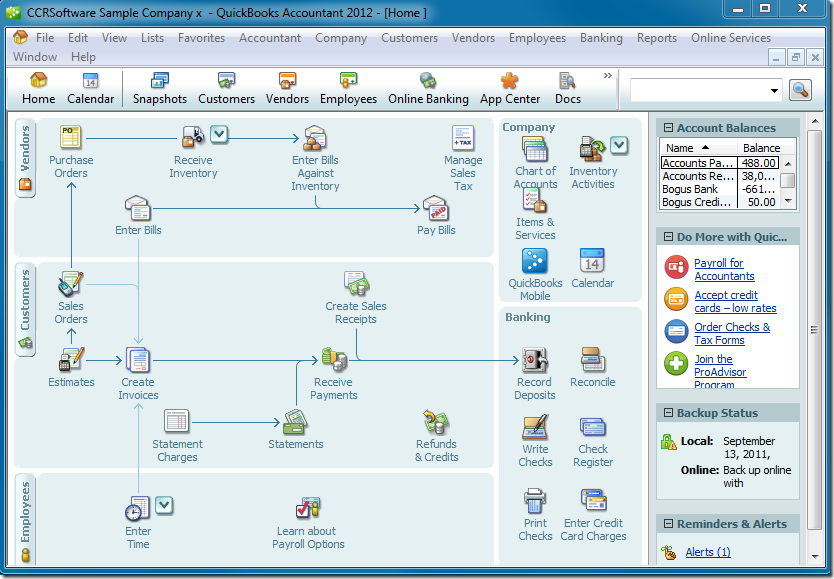The height and width of the screenshot is (579, 834).
Task: Click the Reconcile icon
Action: click(x=593, y=360)
